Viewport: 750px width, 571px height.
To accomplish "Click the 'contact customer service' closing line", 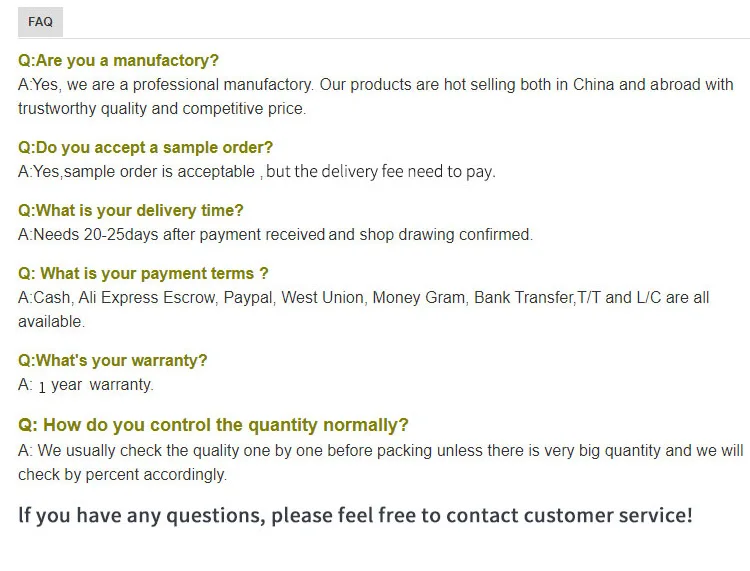I will (x=355, y=516).
